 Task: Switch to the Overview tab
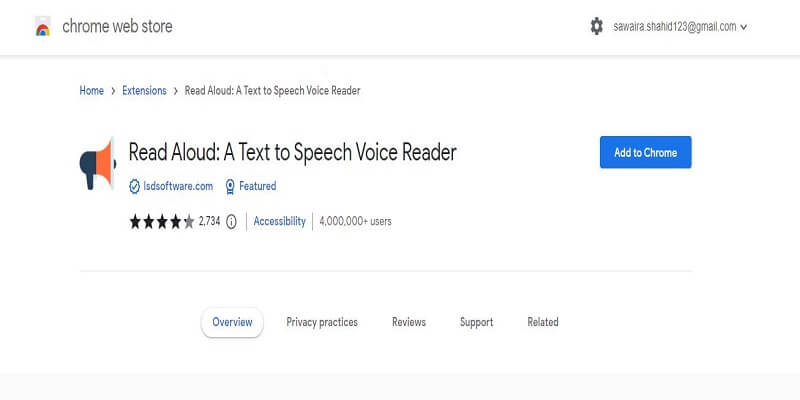[232, 322]
